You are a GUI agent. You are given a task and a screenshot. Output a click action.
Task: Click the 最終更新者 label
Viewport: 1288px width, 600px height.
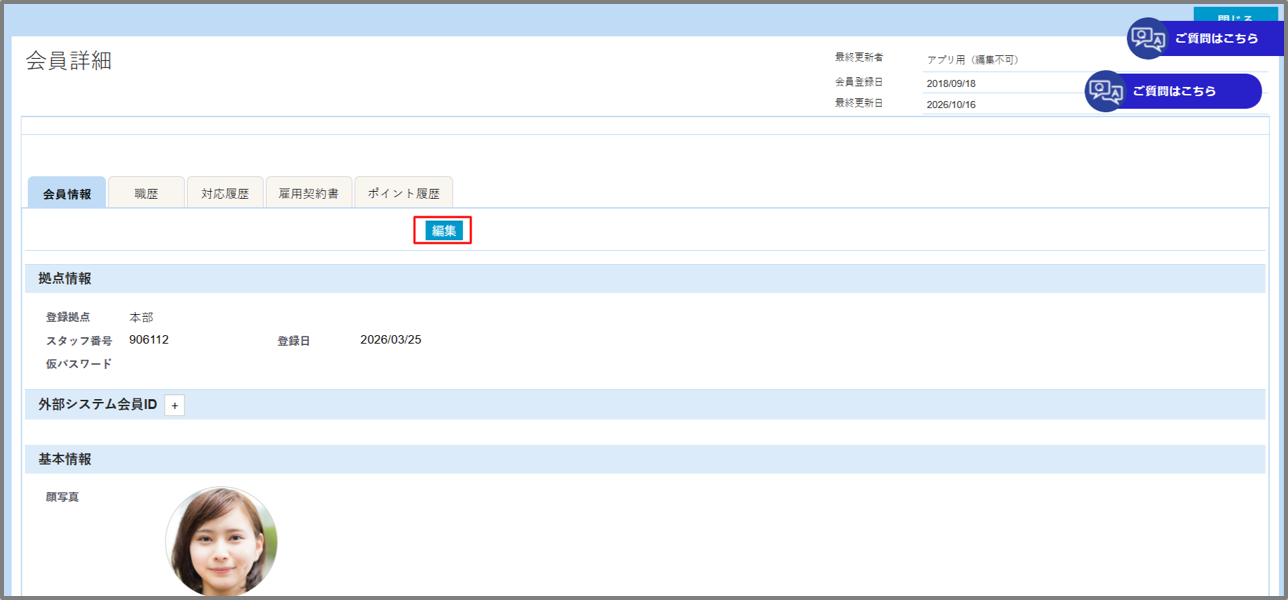(x=859, y=58)
